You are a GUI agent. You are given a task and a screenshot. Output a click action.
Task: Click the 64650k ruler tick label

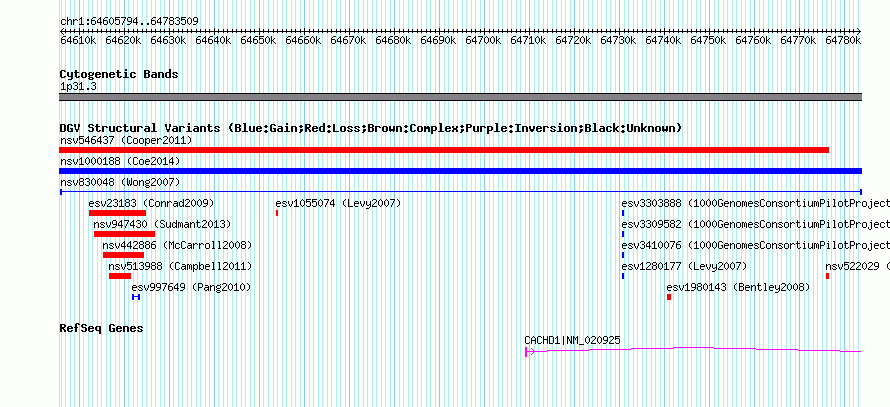[x=258, y=40]
